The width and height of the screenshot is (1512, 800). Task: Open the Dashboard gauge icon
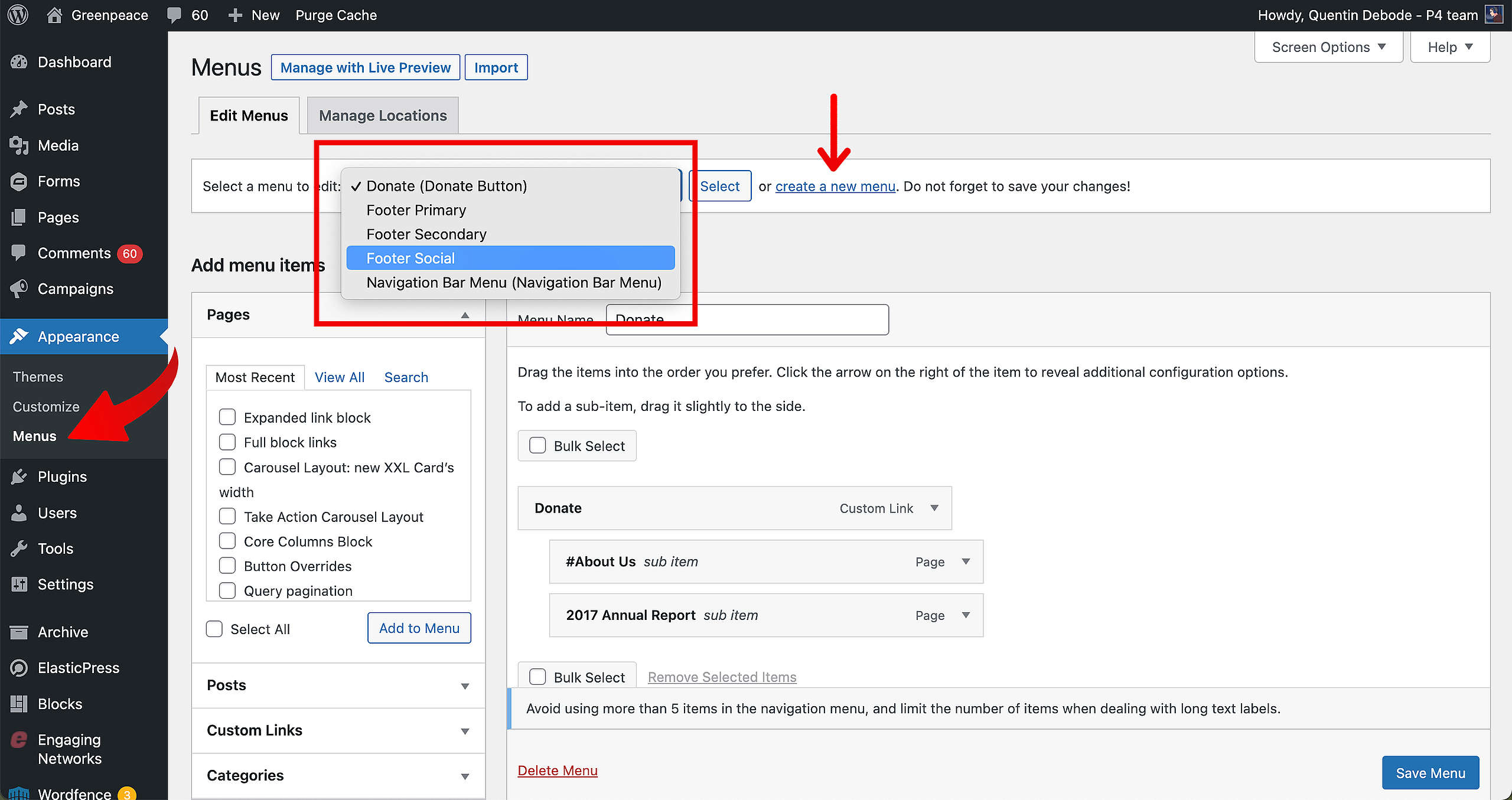[19, 62]
